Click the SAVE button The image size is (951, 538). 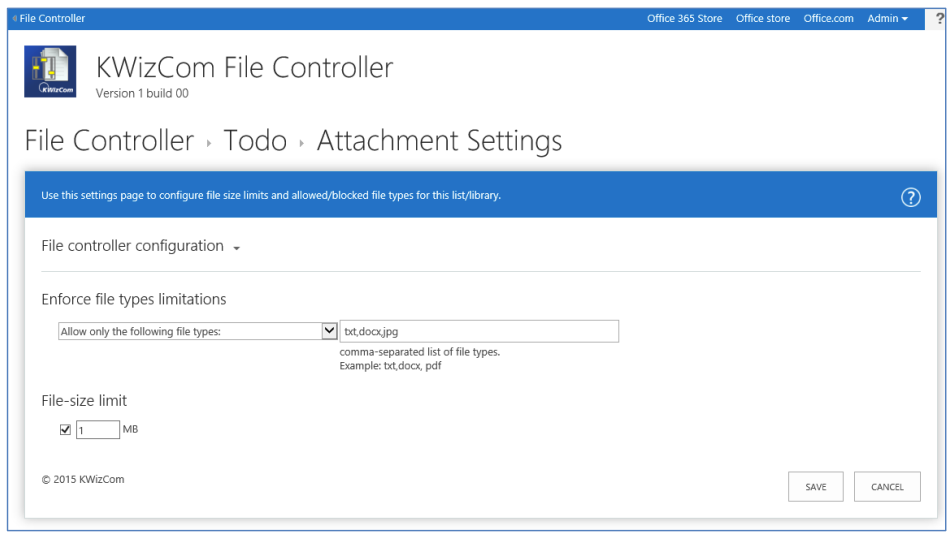pos(815,486)
